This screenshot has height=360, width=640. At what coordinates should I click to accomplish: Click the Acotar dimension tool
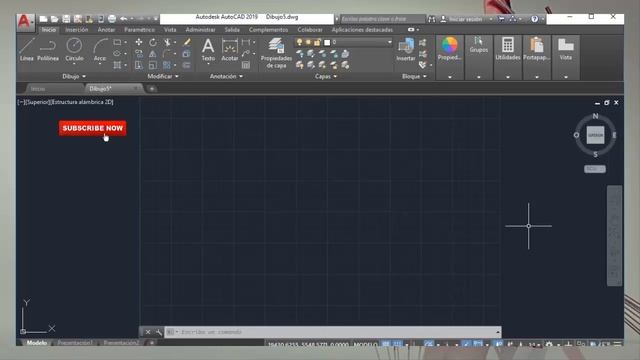229,50
